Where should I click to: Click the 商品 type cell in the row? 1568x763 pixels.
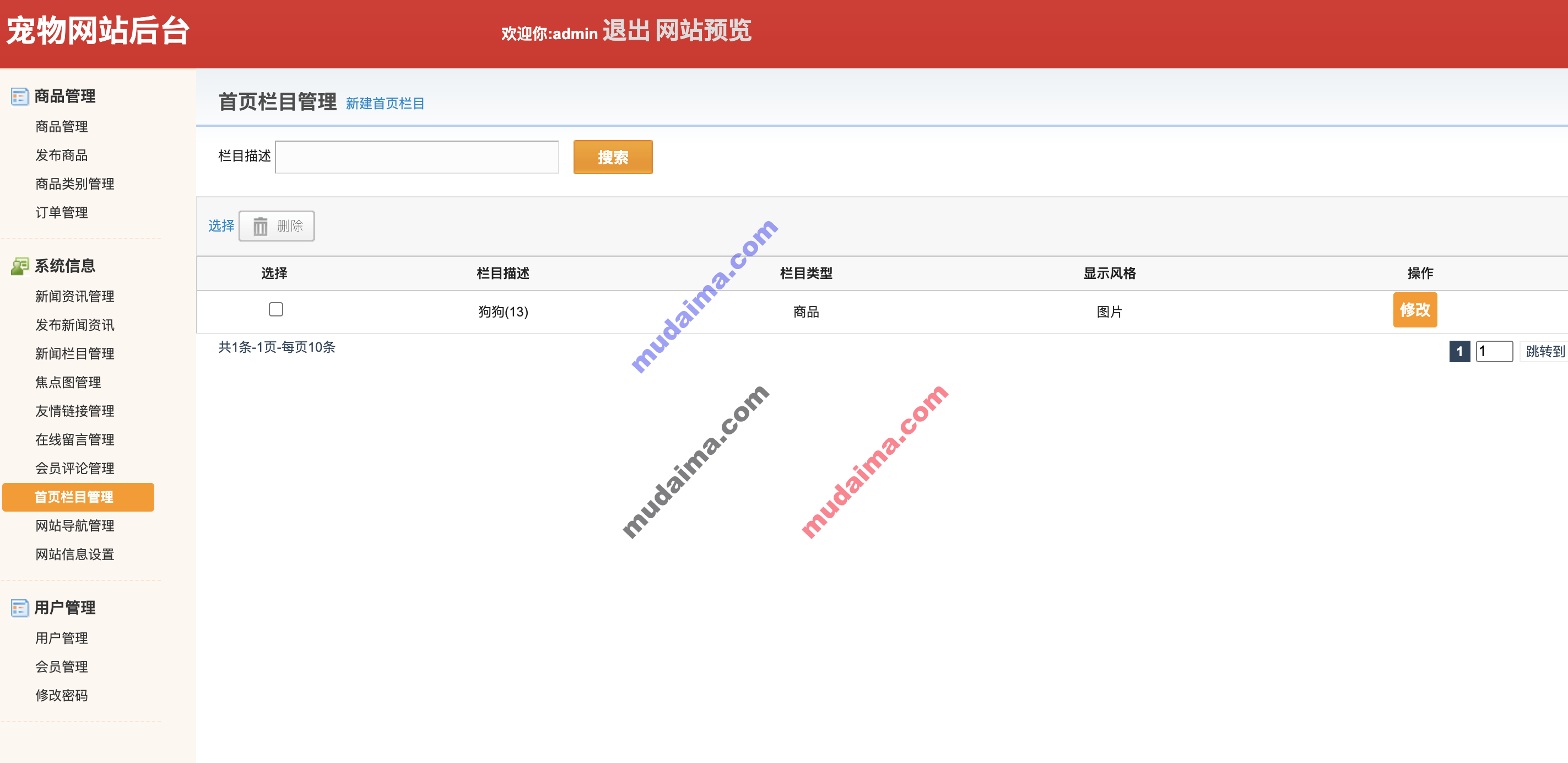pyautogui.click(x=806, y=312)
